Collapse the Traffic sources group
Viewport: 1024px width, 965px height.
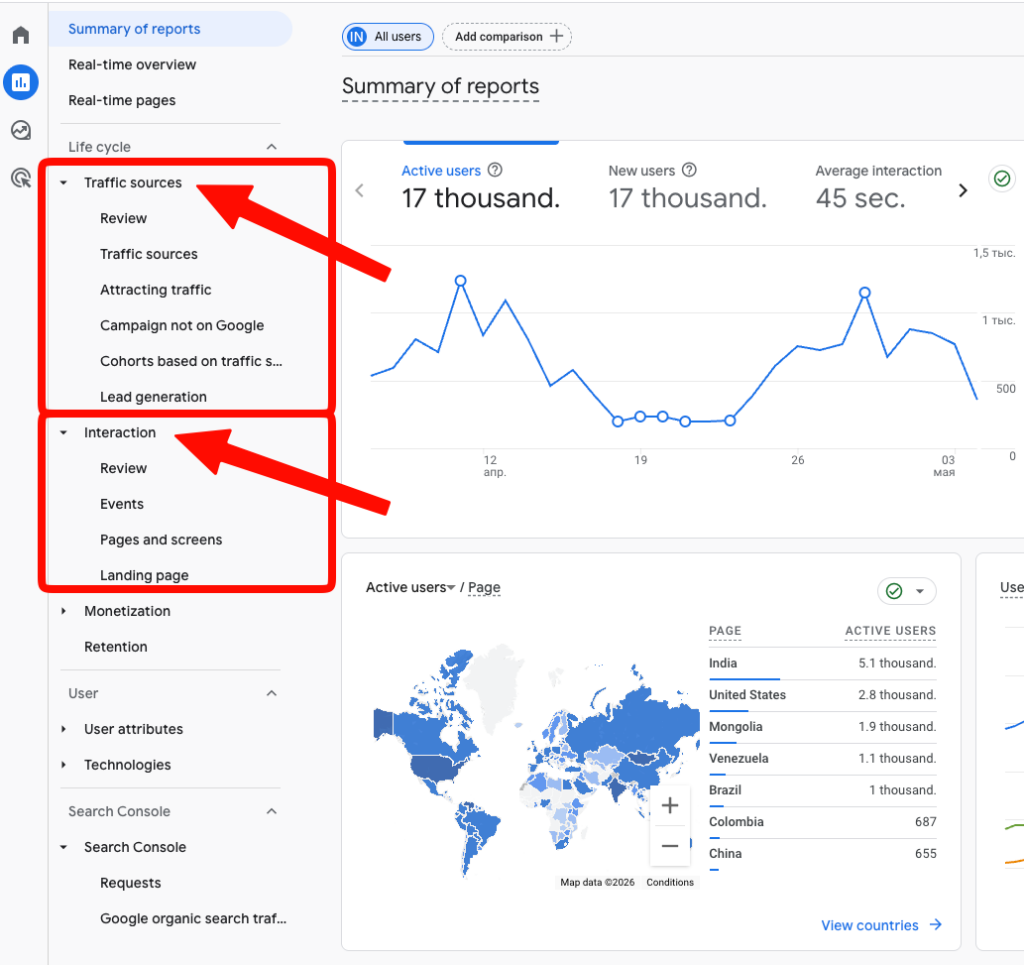(x=63, y=183)
